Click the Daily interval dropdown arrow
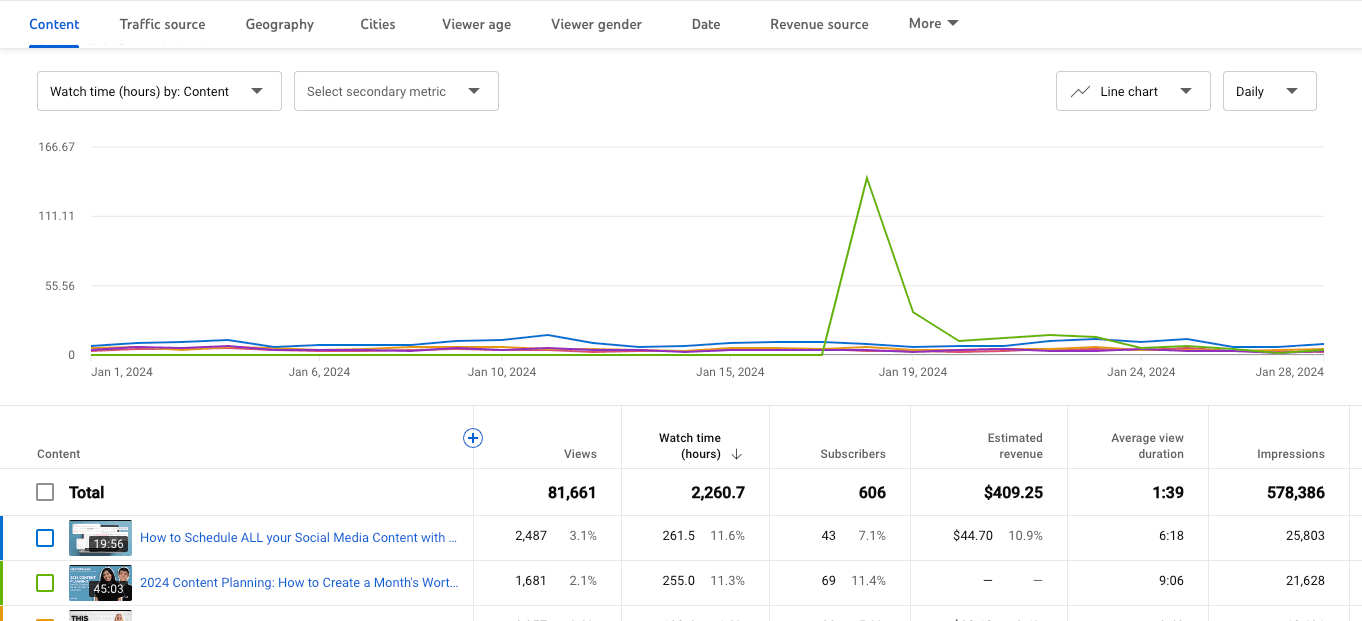This screenshot has width=1362, height=621. [x=1296, y=91]
